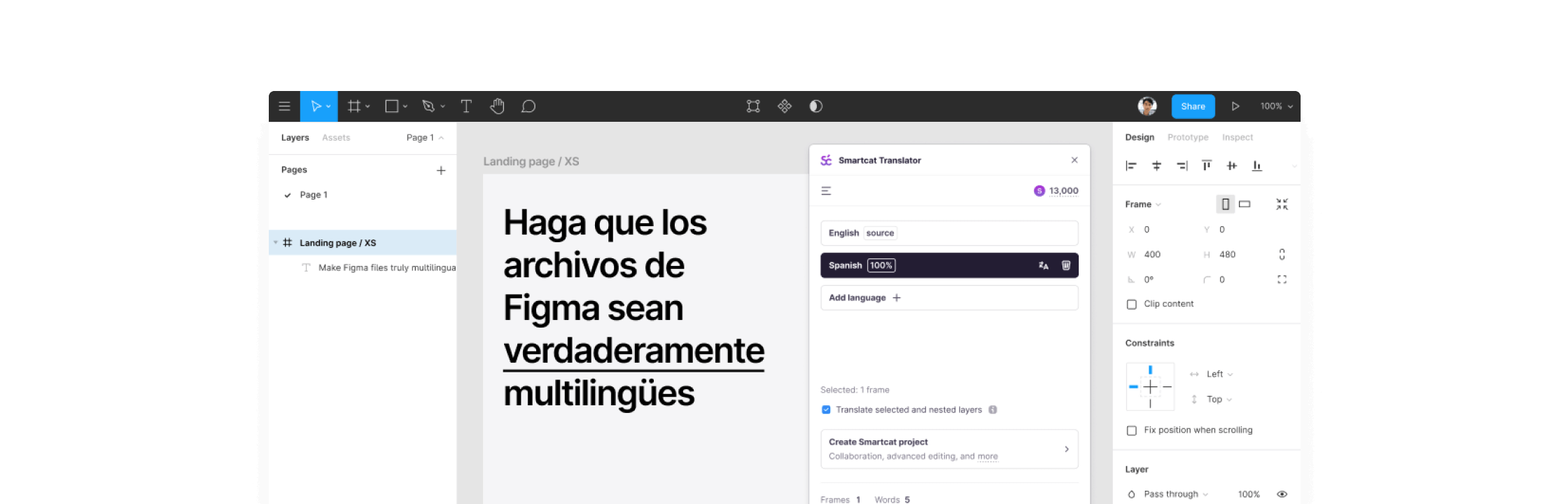Toggle constrain proportions lock icon
Viewport: 1568px width, 504px height.
pos(1282,254)
